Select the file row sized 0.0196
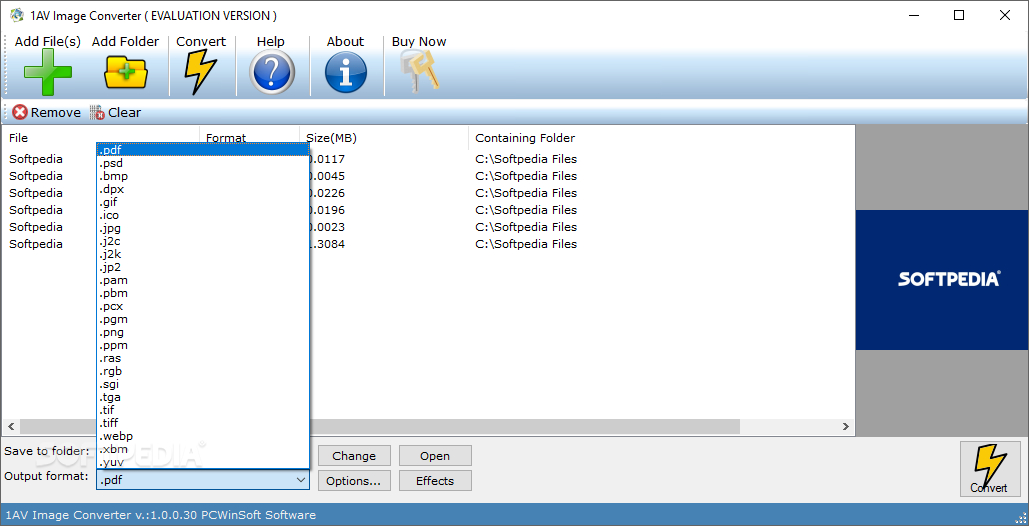The height and width of the screenshot is (526, 1029). pos(429,210)
